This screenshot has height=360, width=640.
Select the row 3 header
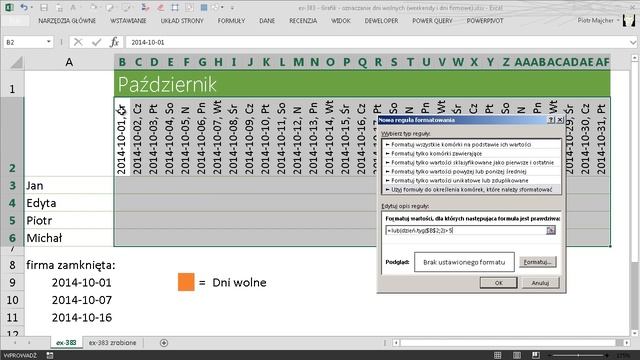point(12,186)
